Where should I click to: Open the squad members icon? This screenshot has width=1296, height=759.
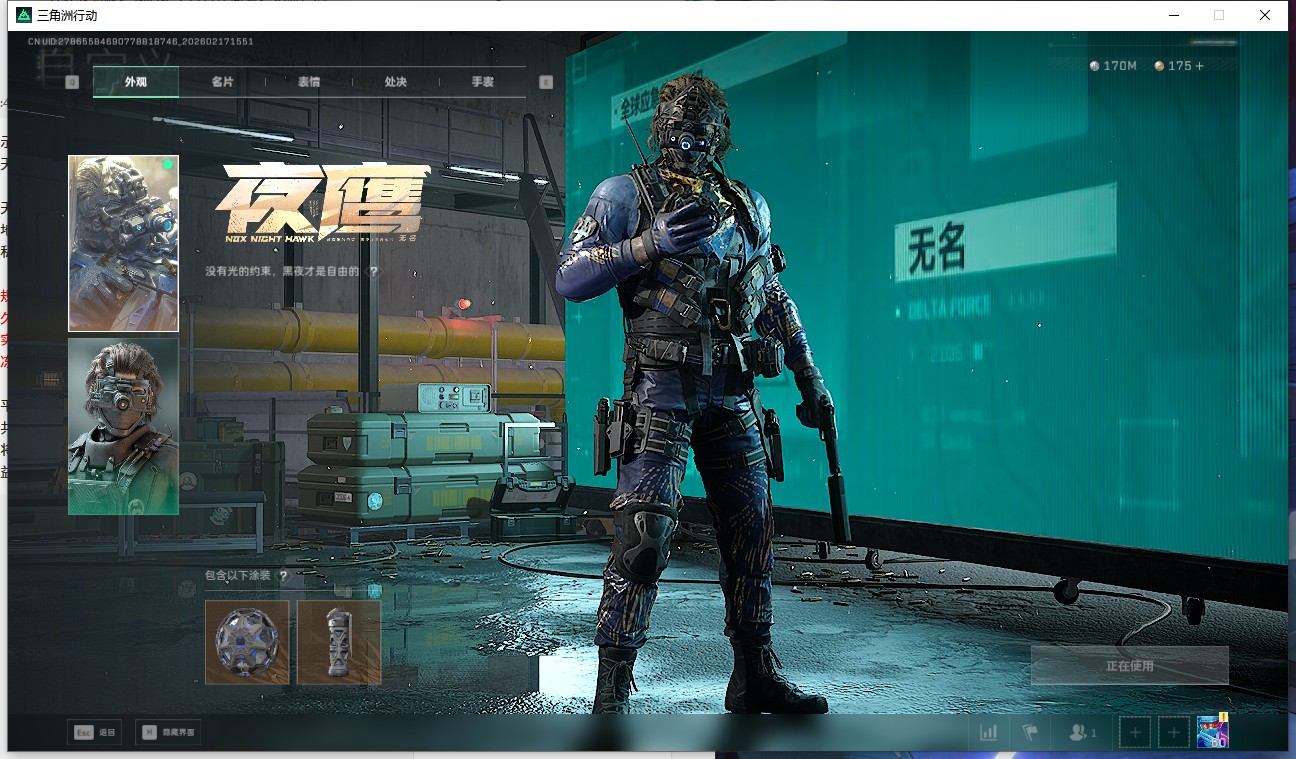click(1082, 733)
